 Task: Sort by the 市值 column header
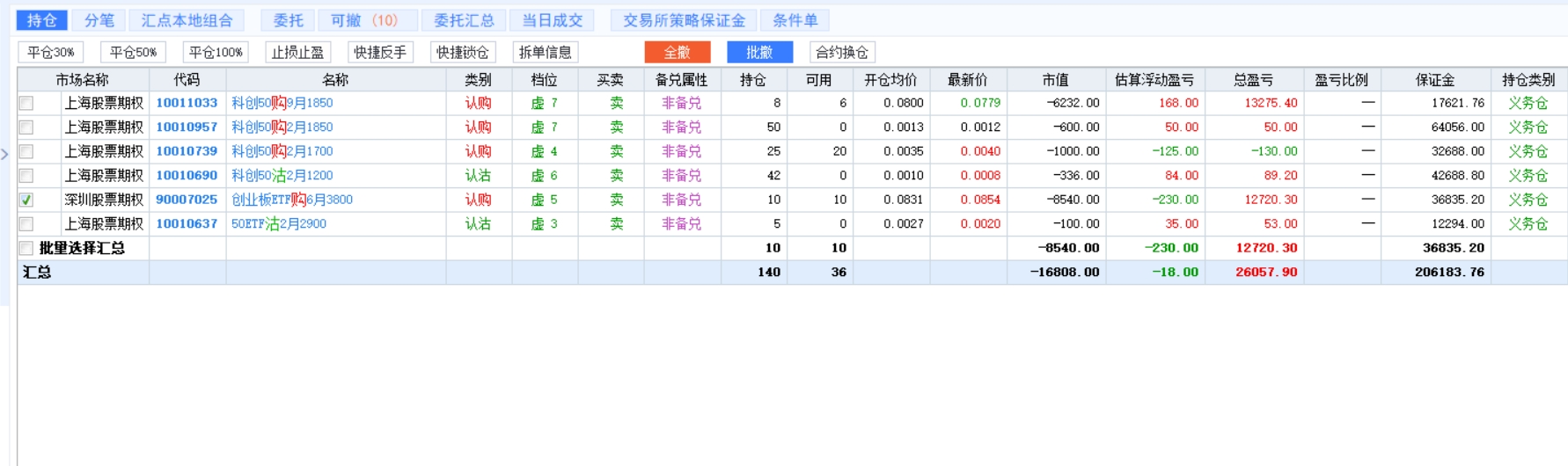coord(1056,80)
